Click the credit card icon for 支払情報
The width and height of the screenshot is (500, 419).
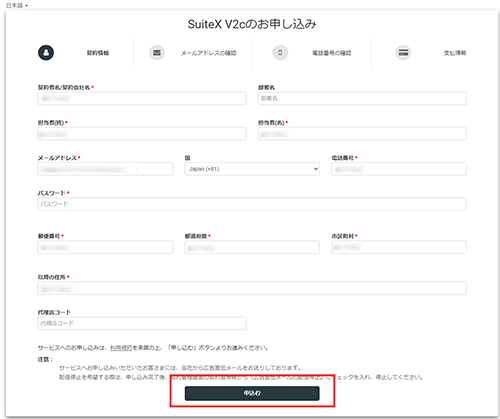[x=403, y=53]
